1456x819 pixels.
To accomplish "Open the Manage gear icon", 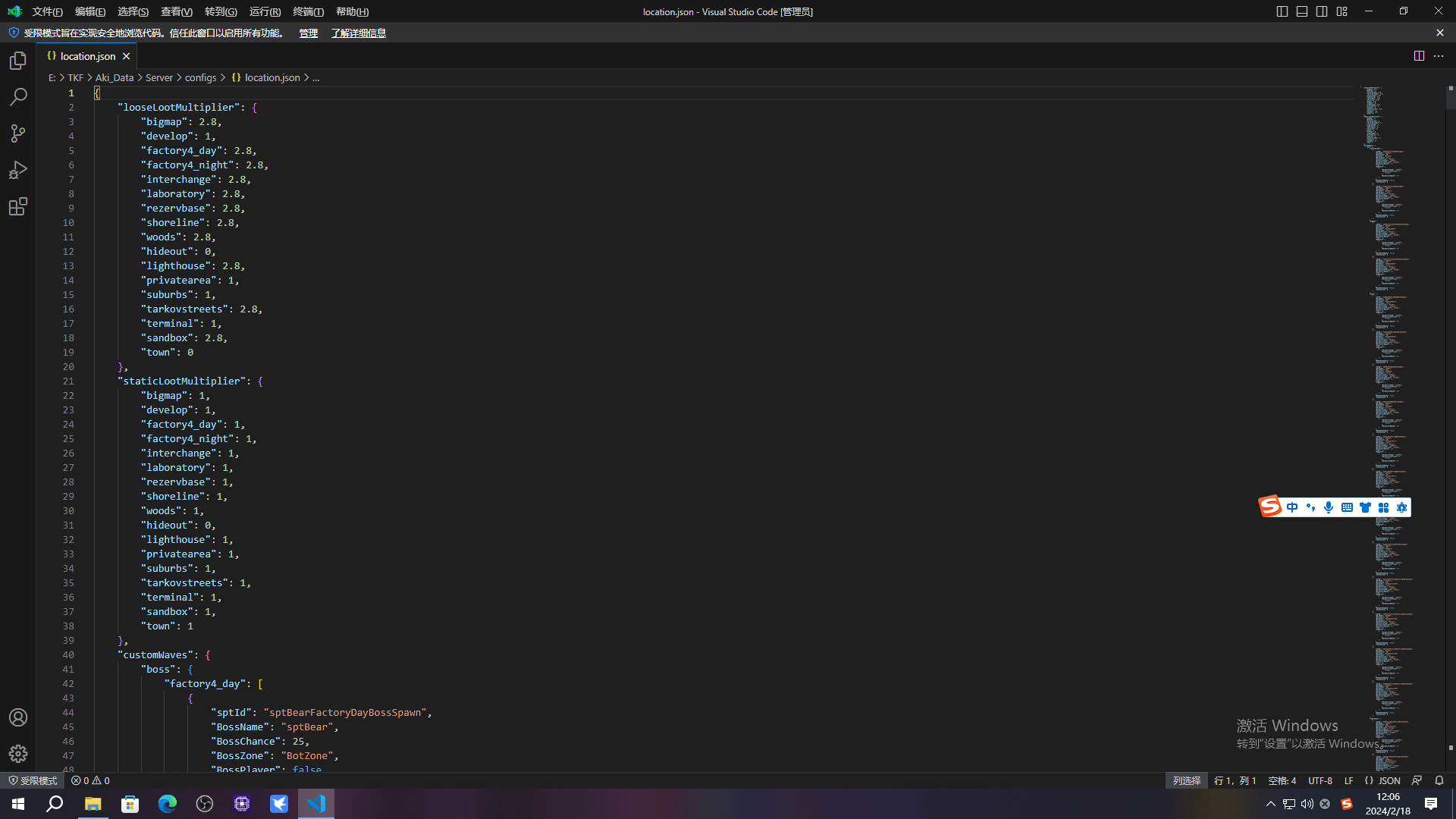I will pyautogui.click(x=18, y=754).
